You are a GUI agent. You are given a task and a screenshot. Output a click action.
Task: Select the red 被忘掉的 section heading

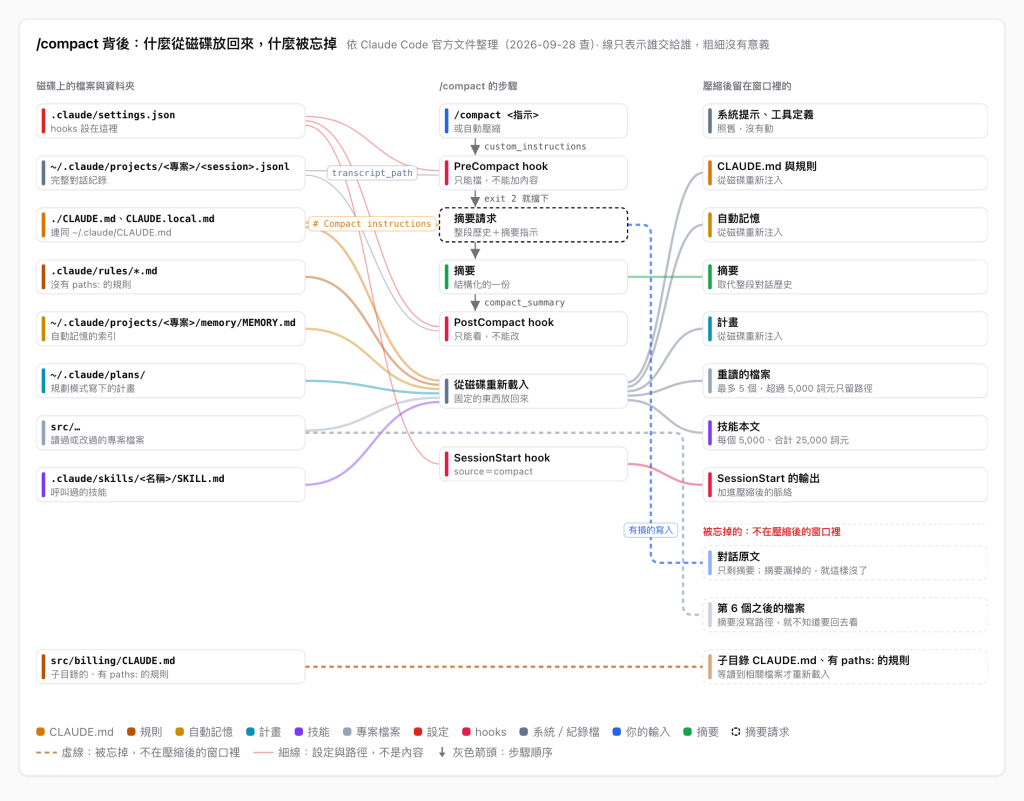[771, 531]
